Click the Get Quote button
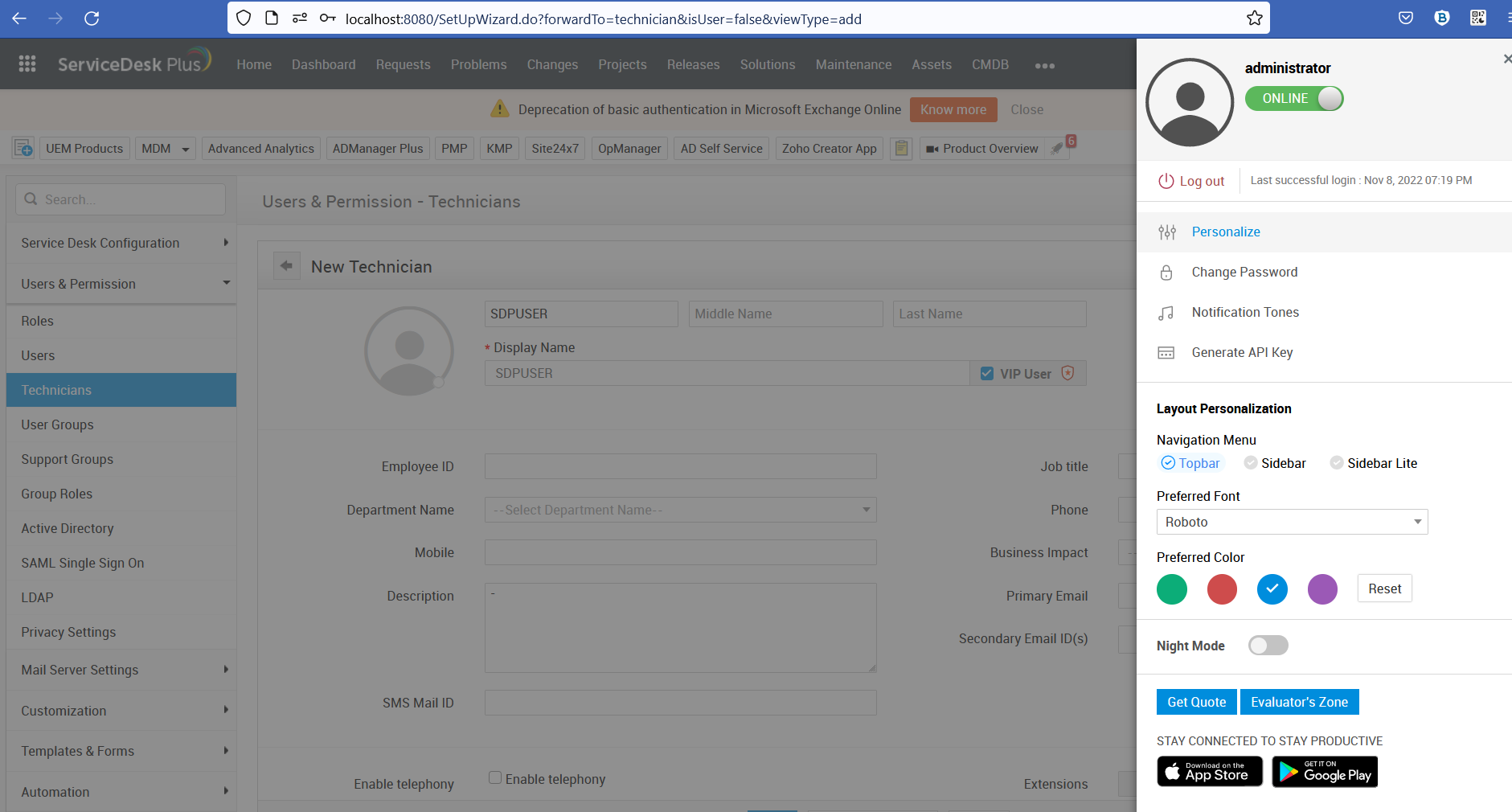Viewport: 1512px width, 812px height. tap(1196, 701)
